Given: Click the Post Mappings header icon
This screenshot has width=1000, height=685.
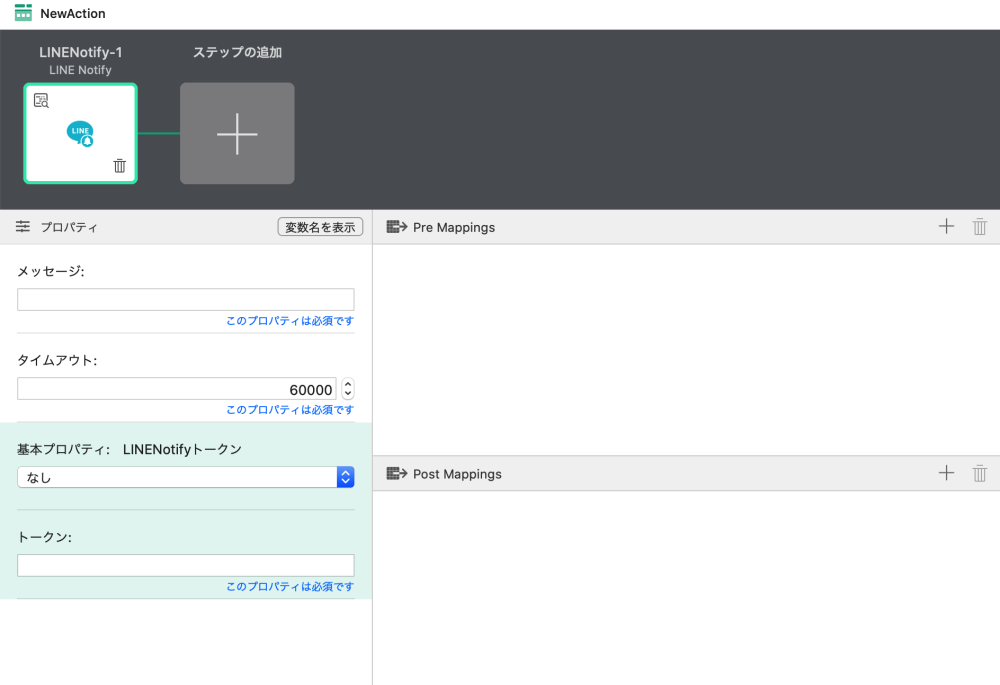Looking at the screenshot, I should (x=396, y=473).
